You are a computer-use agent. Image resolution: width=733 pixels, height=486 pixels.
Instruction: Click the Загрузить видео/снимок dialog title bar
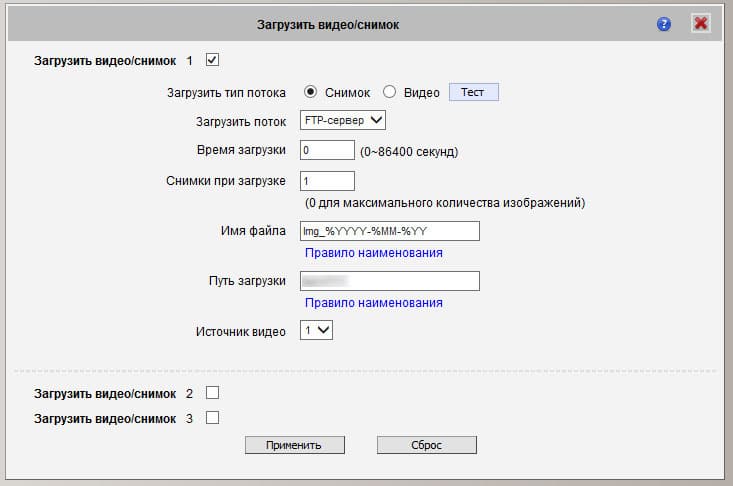coord(328,24)
